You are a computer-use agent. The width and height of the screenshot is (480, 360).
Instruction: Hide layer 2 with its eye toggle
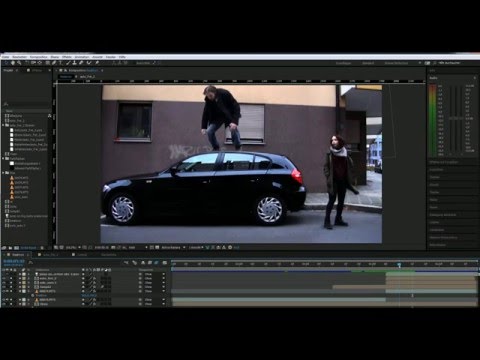4,278
